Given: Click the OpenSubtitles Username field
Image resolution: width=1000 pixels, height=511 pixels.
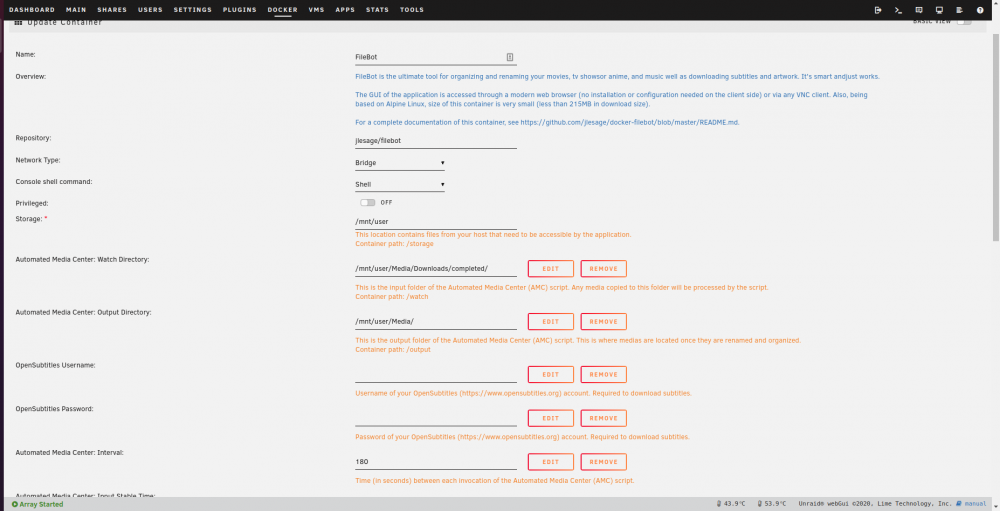Looking at the screenshot, I should [x=436, y=374].
